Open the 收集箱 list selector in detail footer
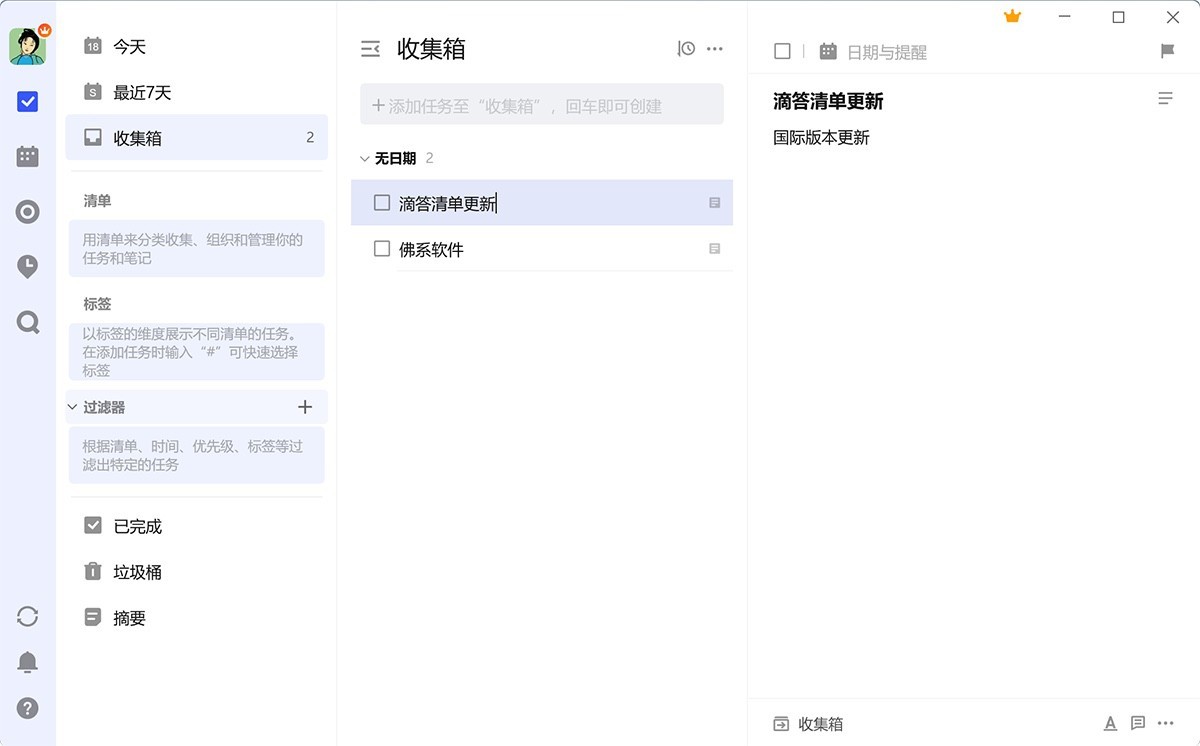The image size is (1200, 746). tap(809, 723)
